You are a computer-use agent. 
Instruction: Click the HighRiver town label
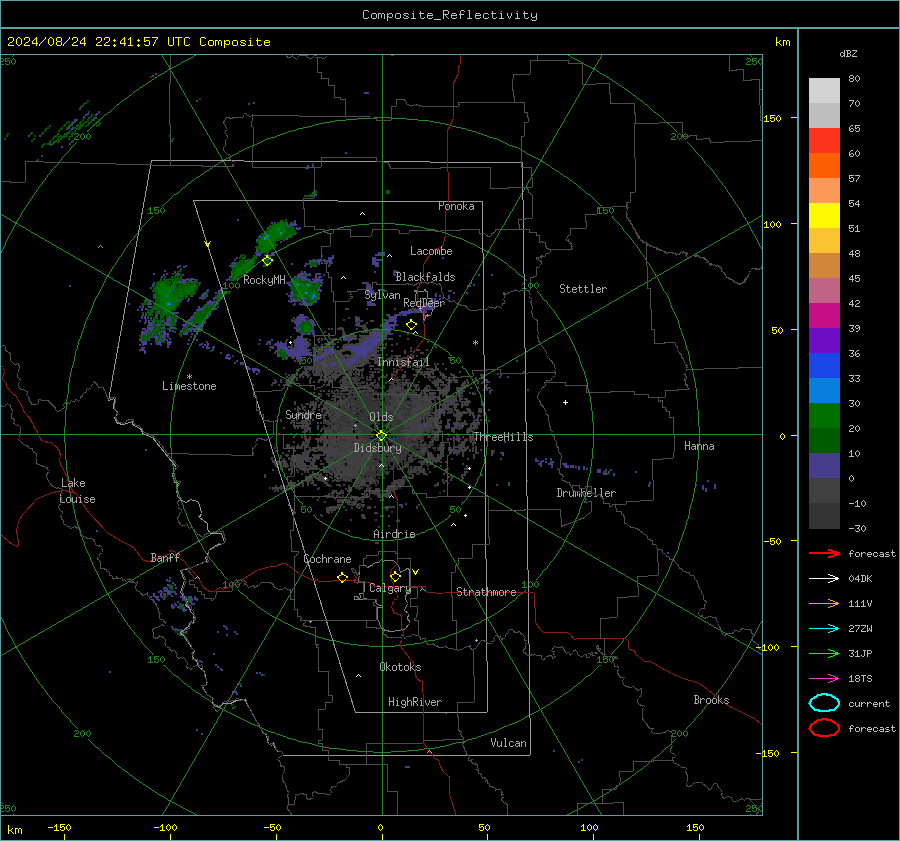point(415,702)
